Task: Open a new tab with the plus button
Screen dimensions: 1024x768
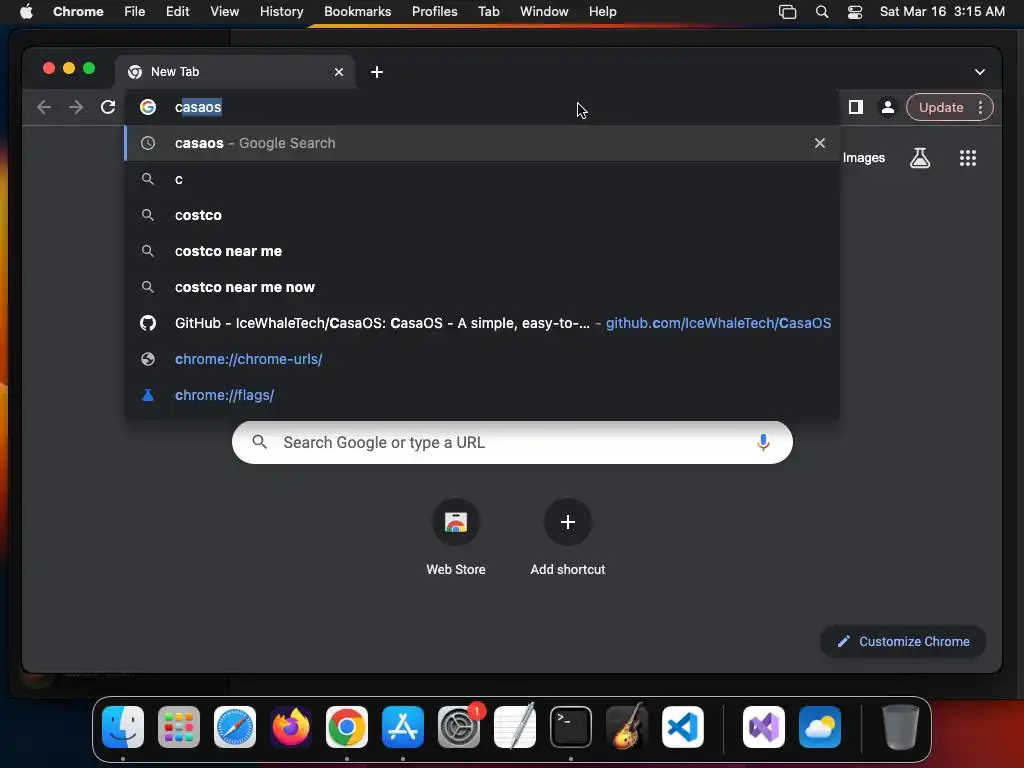Action: [x=377, y=72]
